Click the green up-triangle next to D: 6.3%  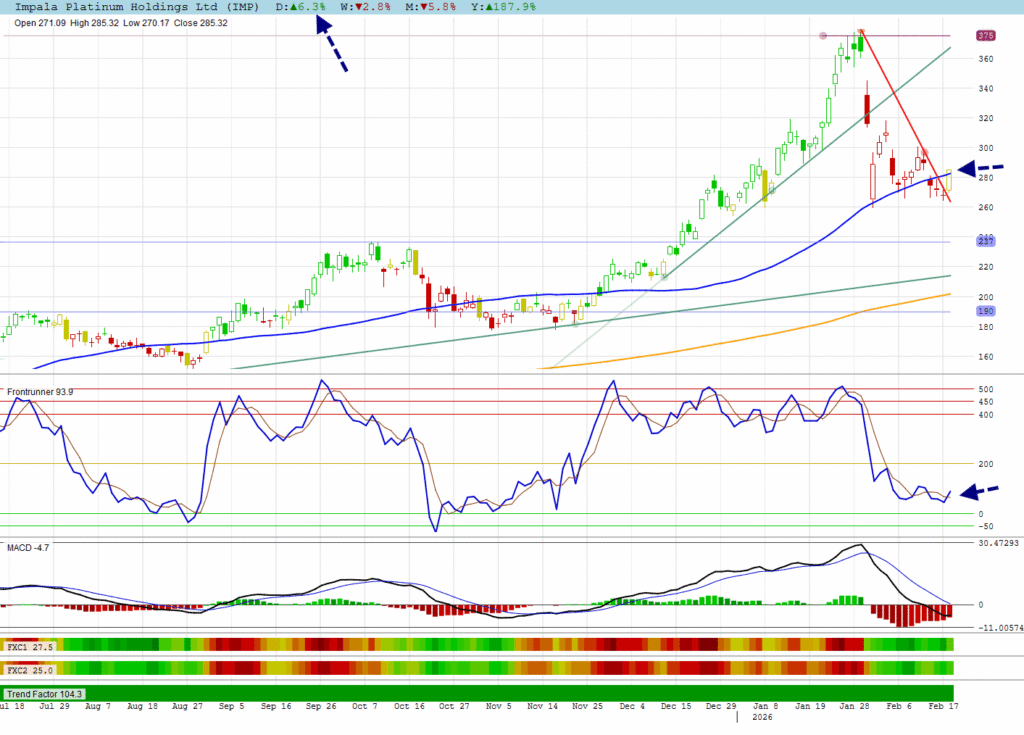click(293, 7)
